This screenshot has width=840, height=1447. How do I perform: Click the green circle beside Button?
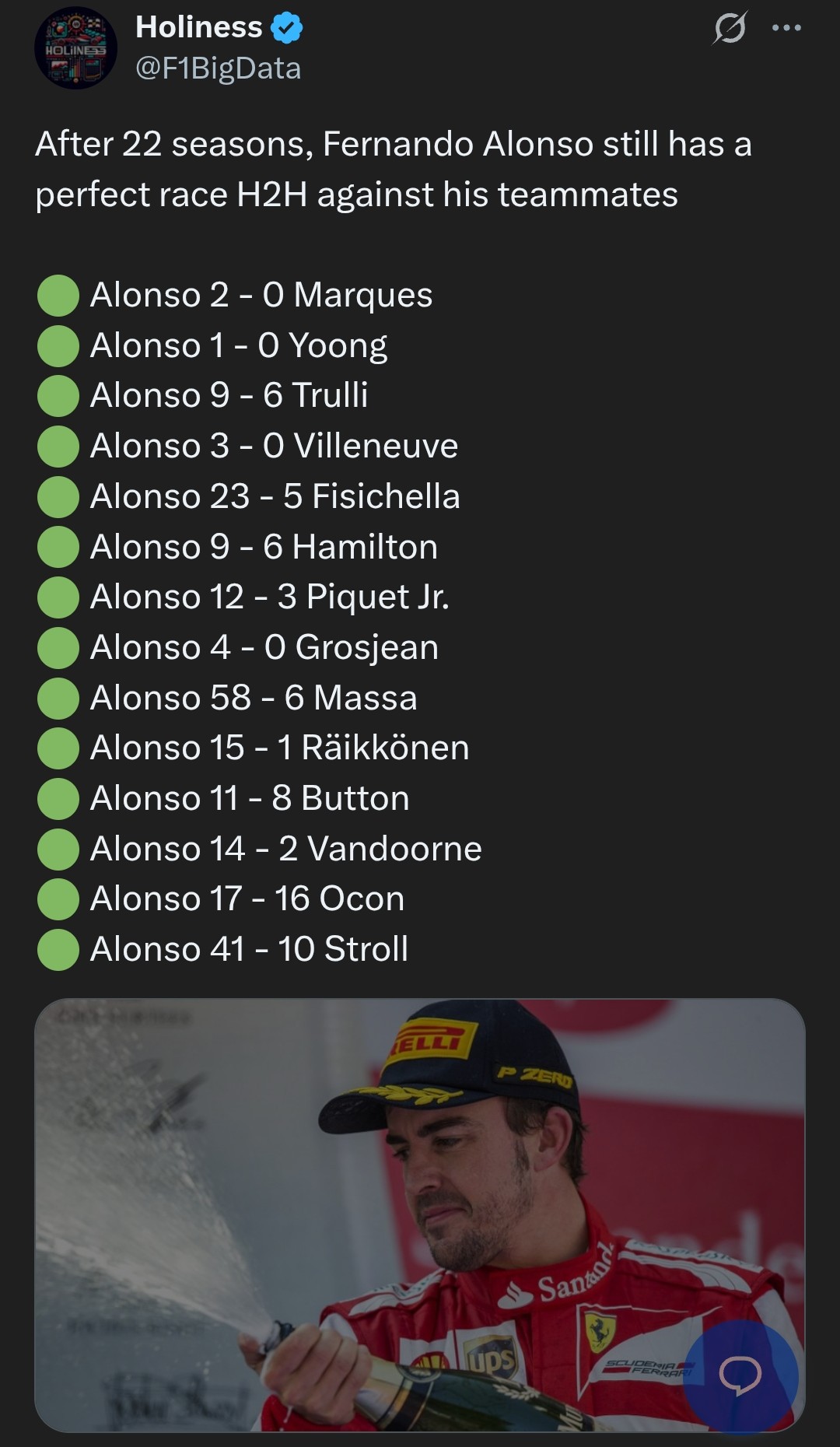[58, 799]
